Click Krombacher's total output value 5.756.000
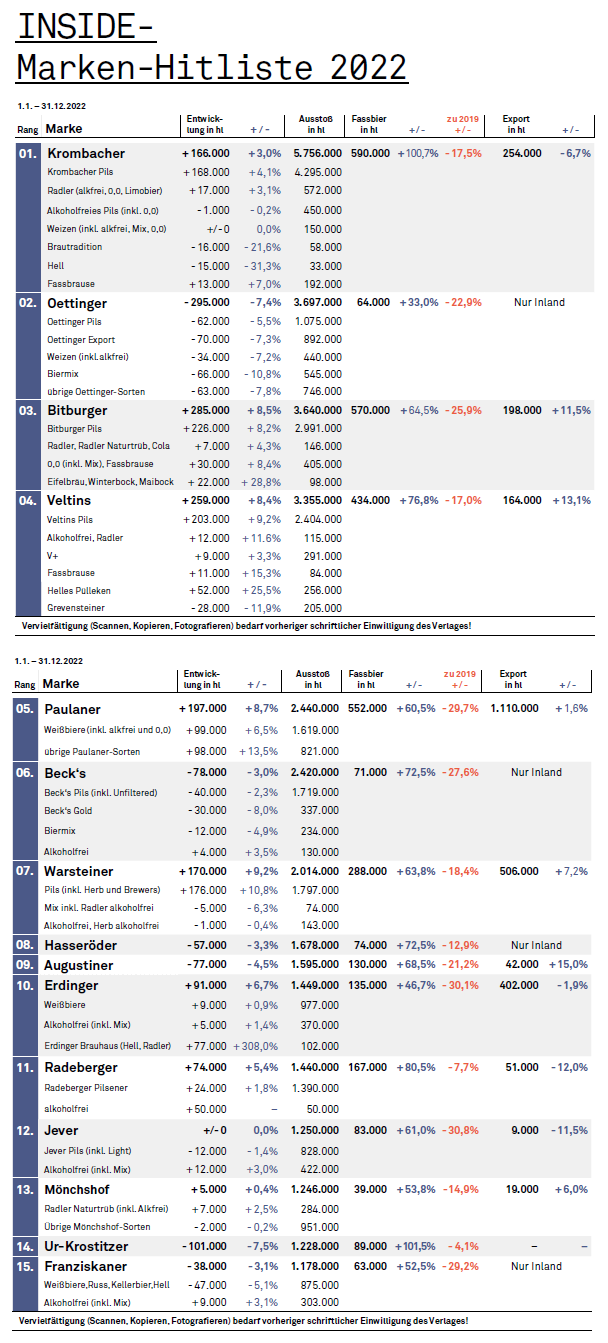This screenshot has height=1343, width=608. click(x=318, y=153)
